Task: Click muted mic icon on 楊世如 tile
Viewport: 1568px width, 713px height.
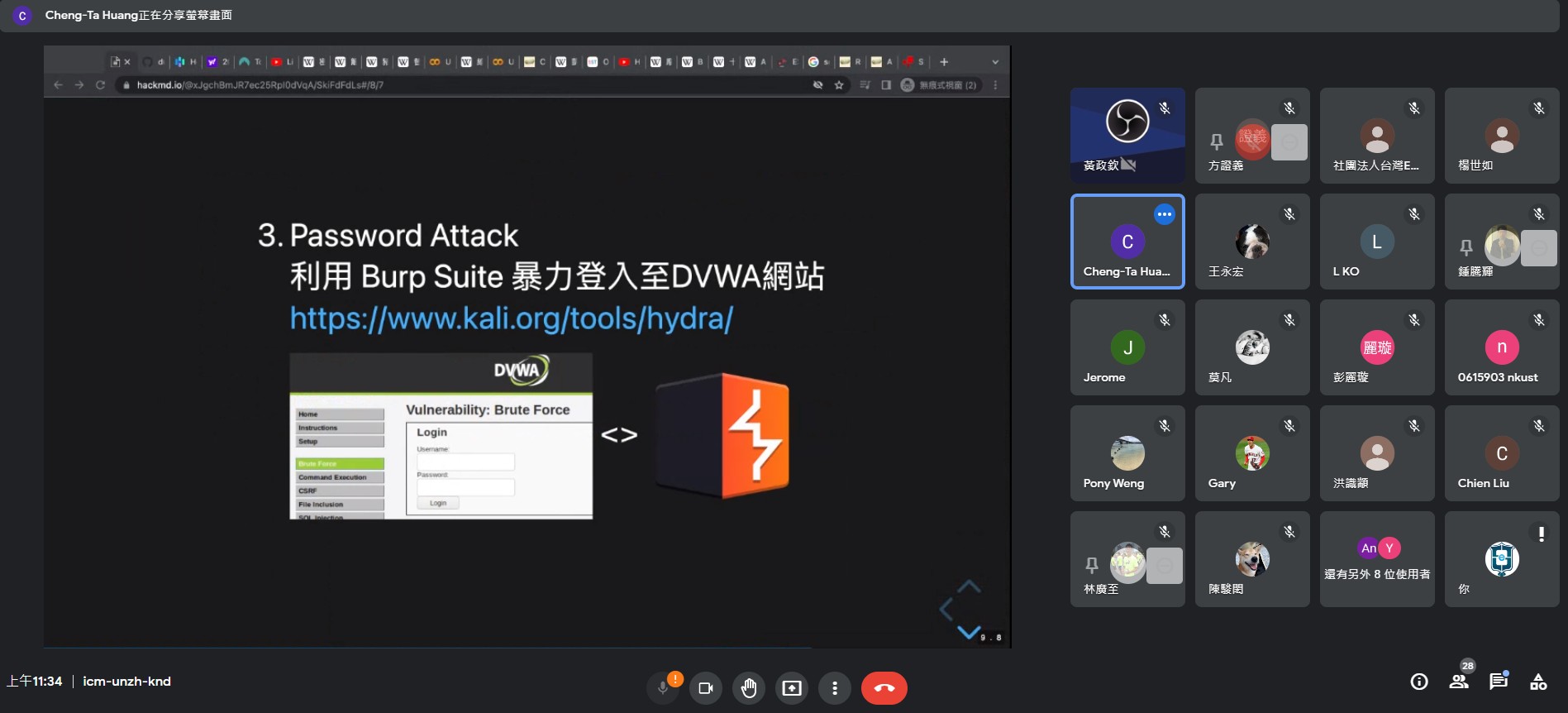Action: pos(1539,108)
